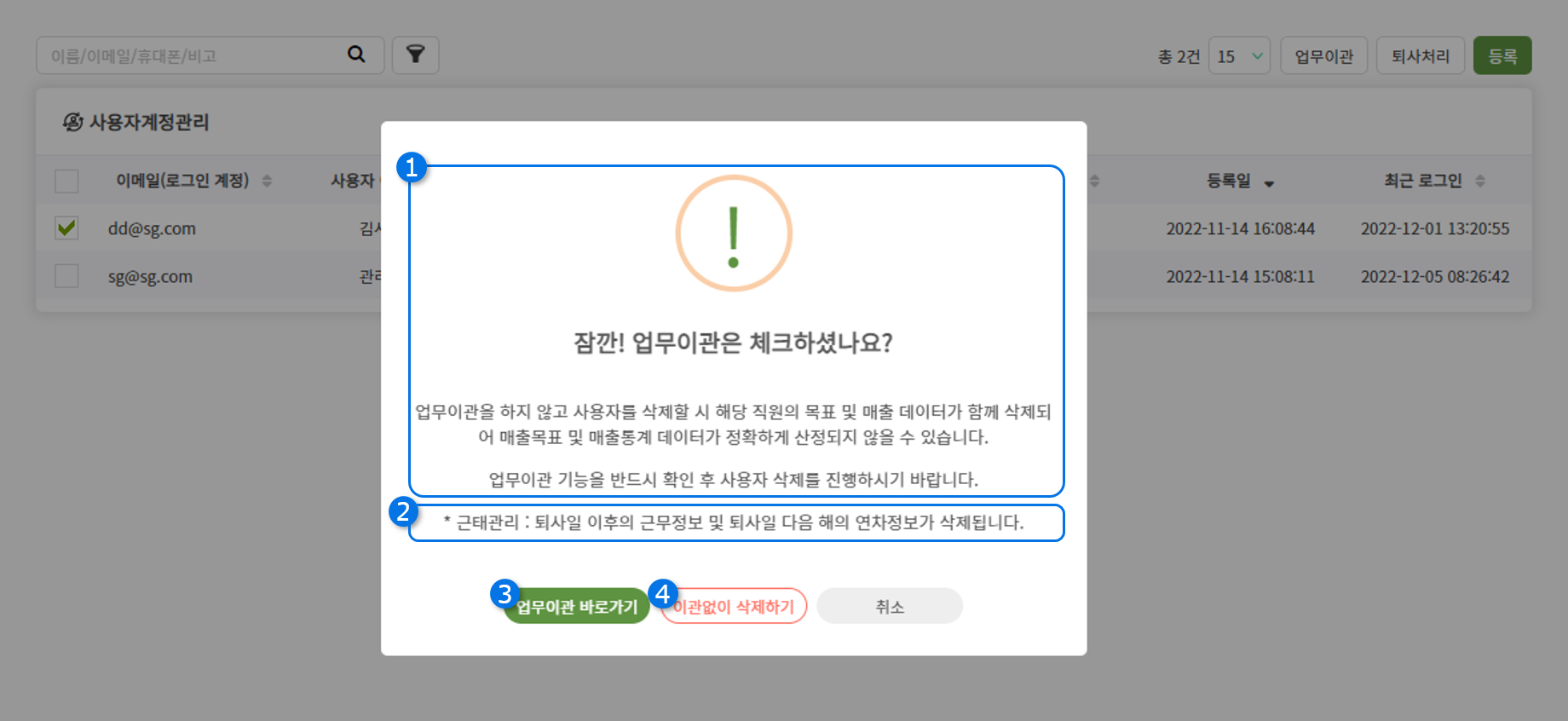Open the 15 rows-per-page dropdown
Image resolution: width=1568 pixels, height=721 pixels.
click(x=1239, y=56)
